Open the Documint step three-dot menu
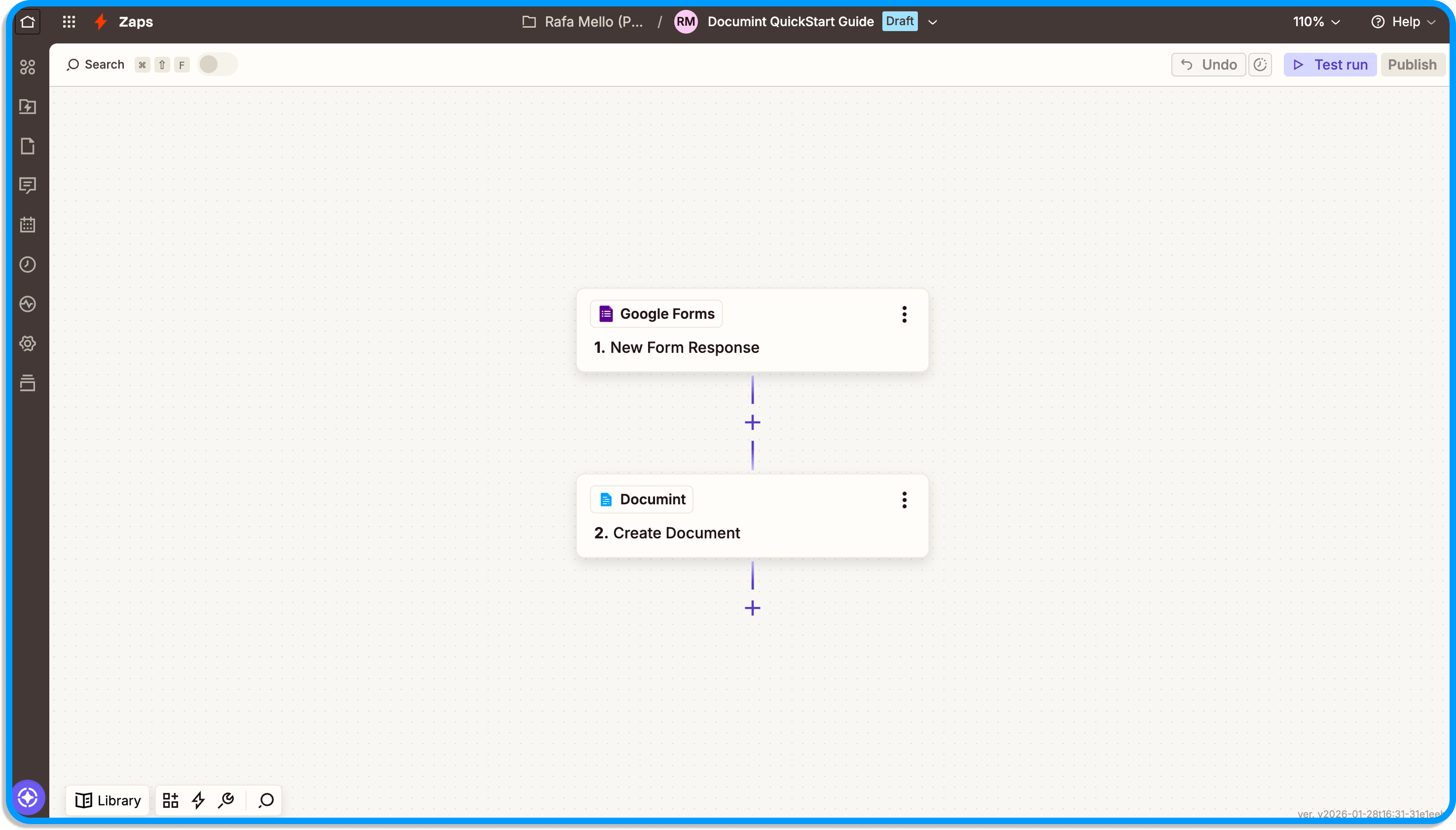The width and height of the screenshot is (1456, 830). (x=904, y=500)
